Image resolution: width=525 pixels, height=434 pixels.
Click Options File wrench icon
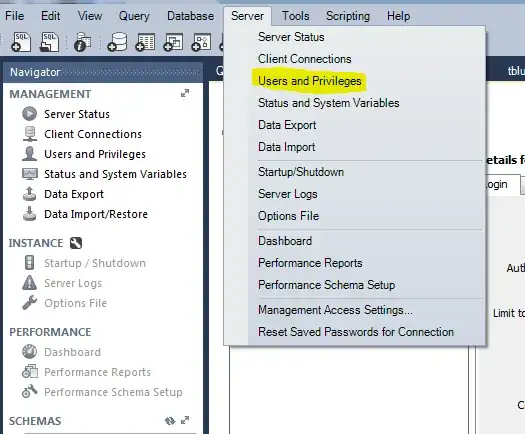29,302
